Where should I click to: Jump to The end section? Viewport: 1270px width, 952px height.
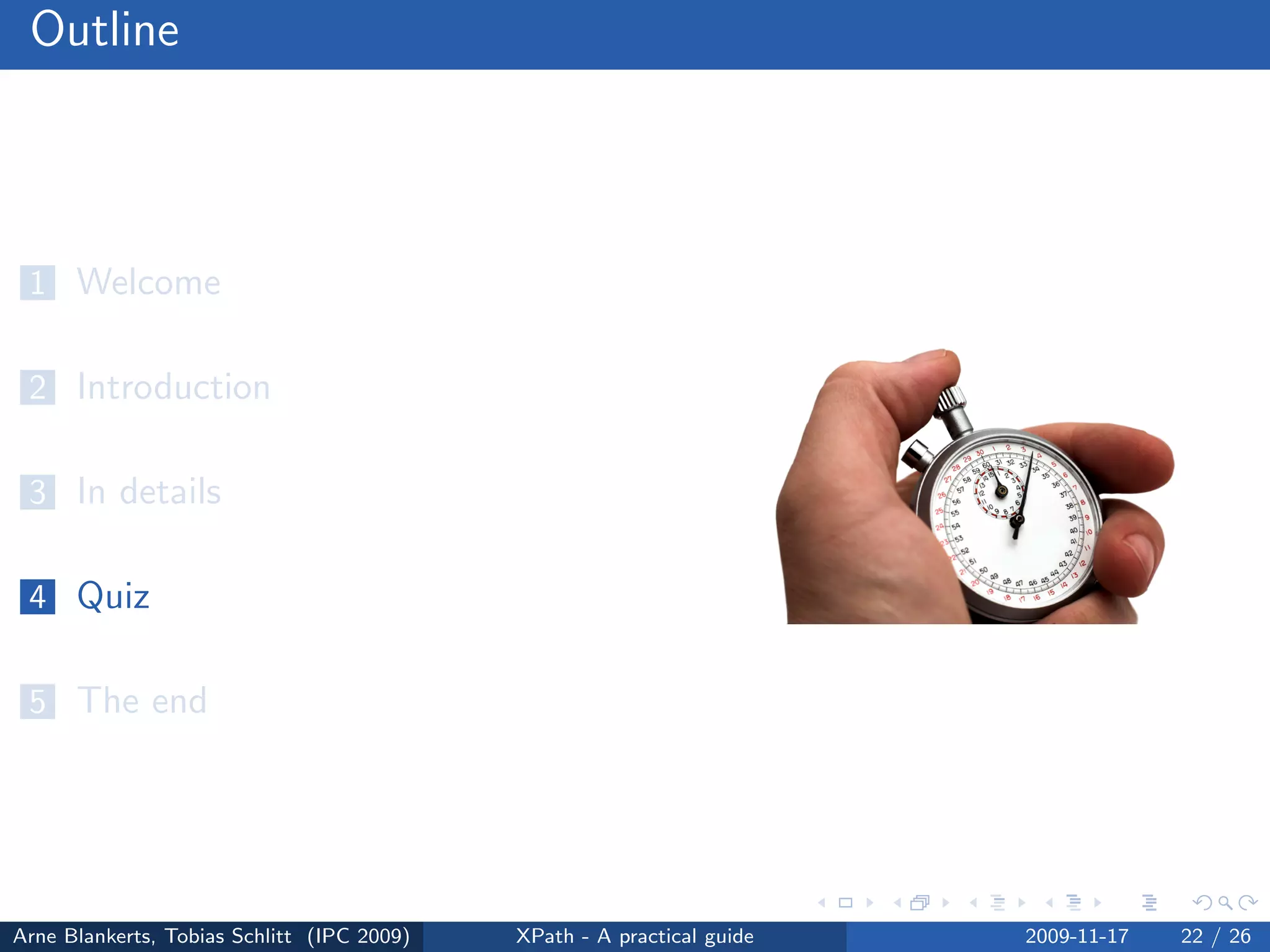(x=141, y=701)
